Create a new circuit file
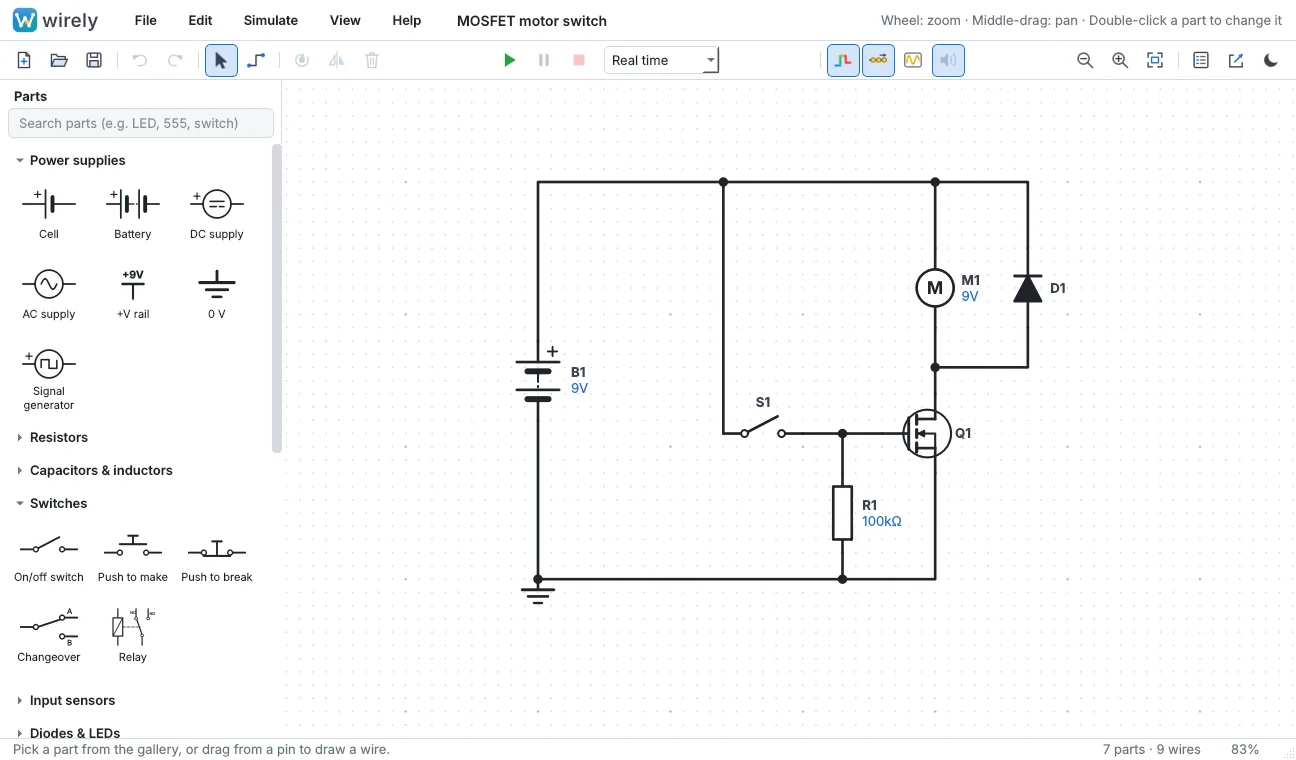This screenshot has height=760, width=1296. (x=24, y=60)
